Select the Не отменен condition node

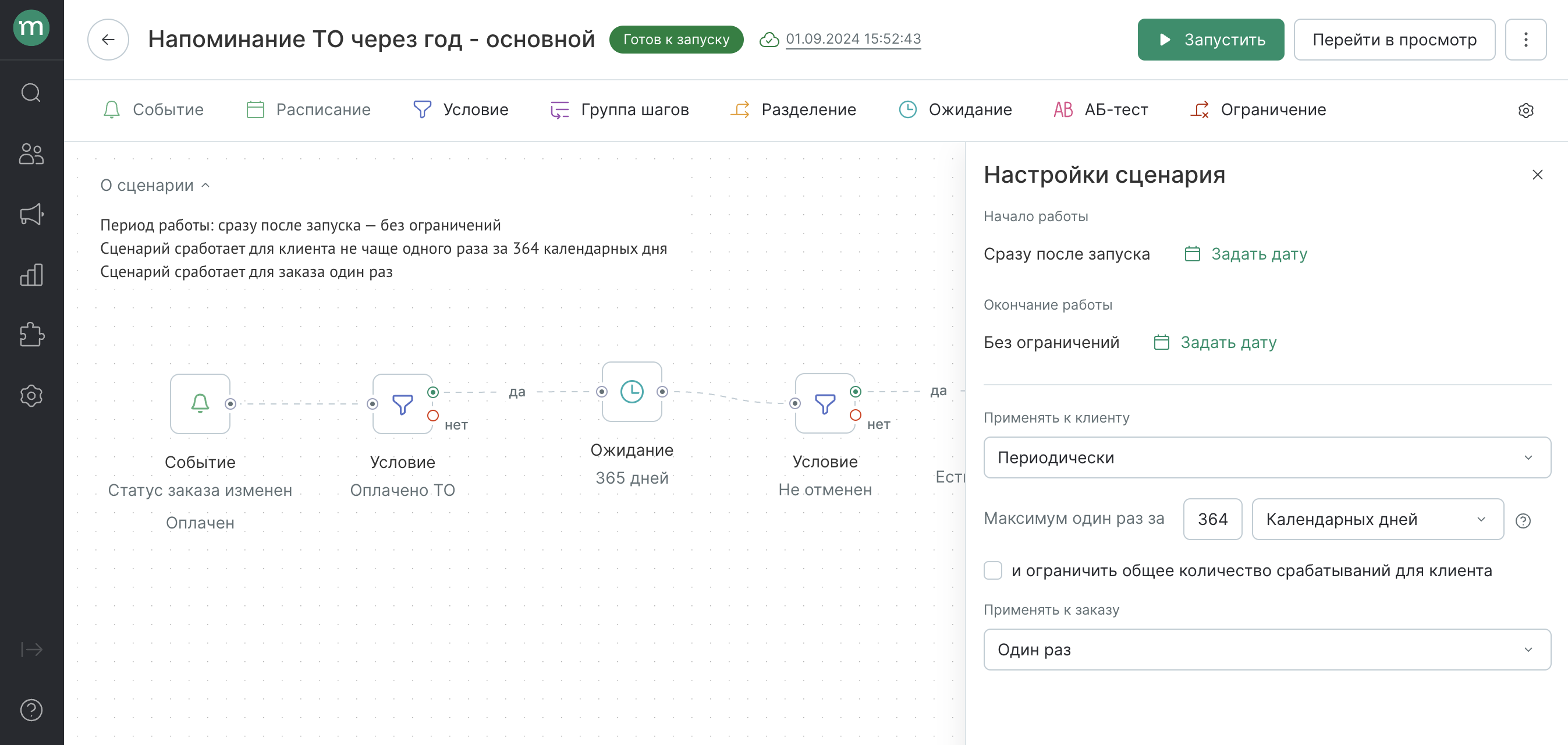(x=825, y=403)
